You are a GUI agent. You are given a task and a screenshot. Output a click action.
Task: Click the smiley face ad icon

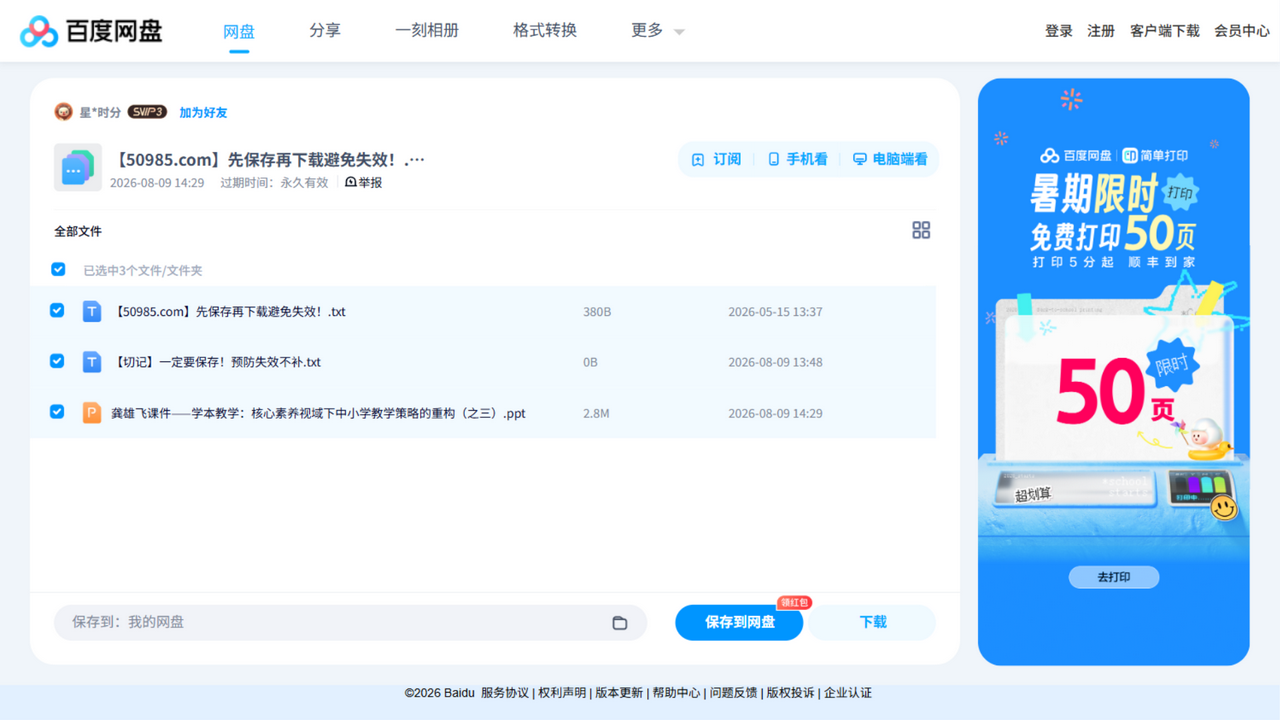coord(1224,508)
